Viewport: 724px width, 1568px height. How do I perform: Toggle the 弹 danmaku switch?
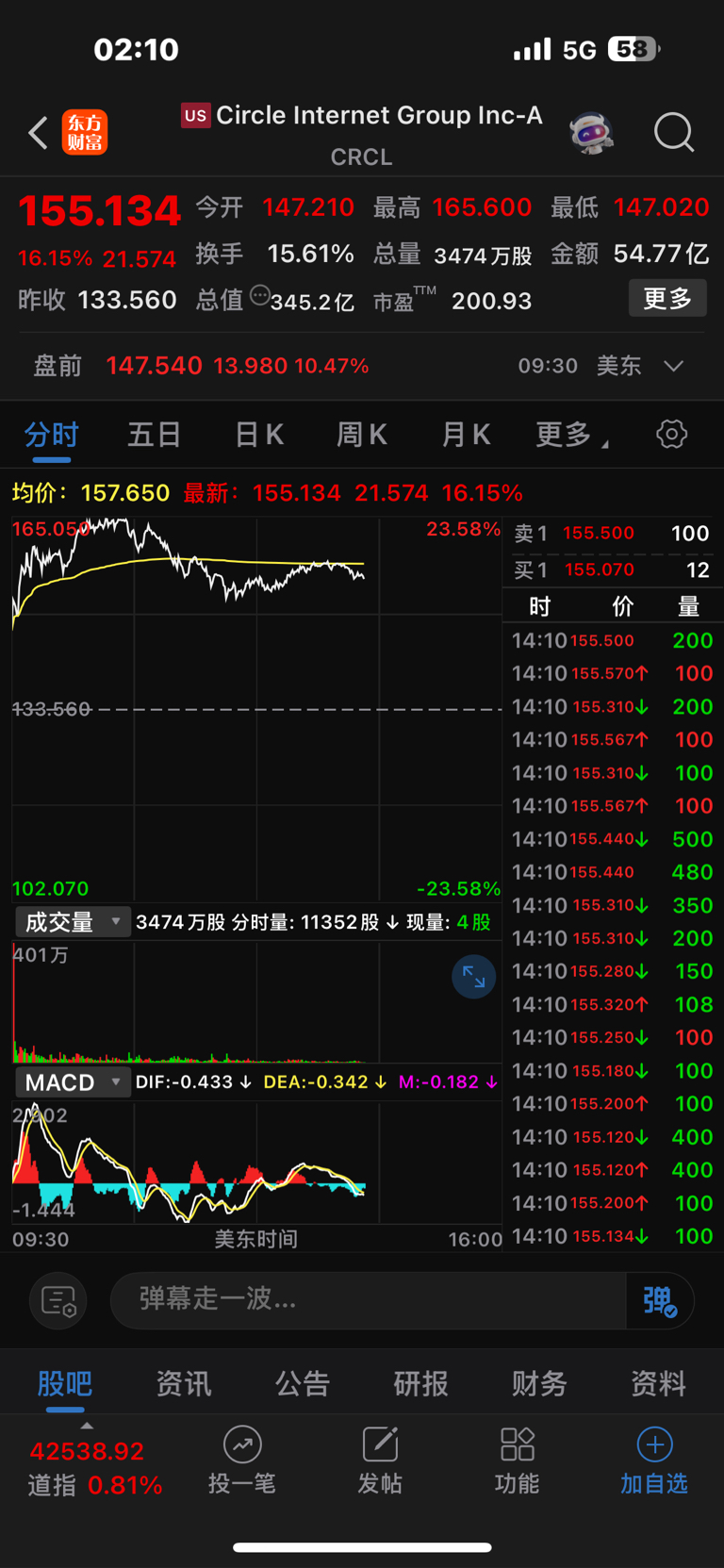click(660, 1301)
